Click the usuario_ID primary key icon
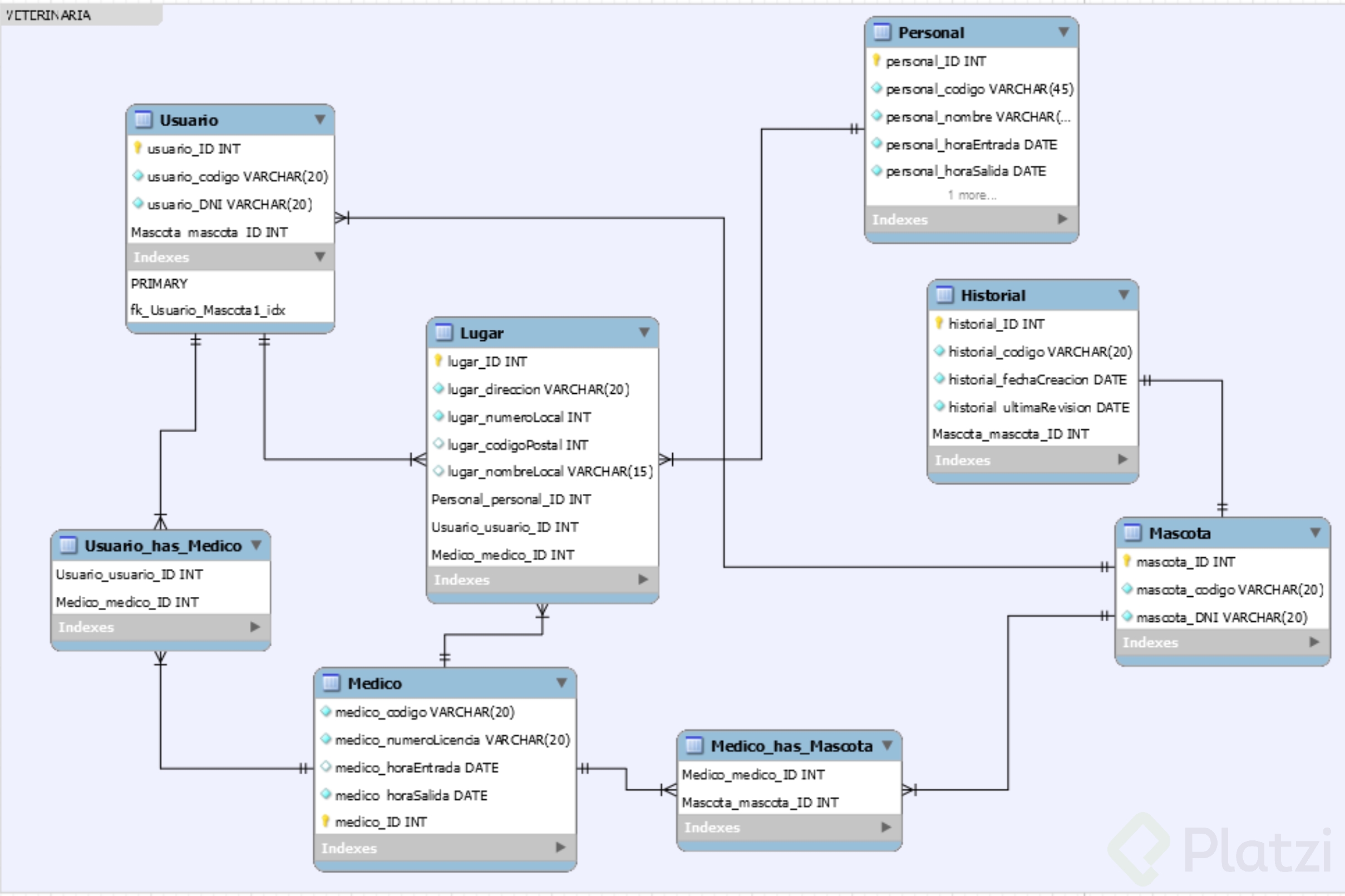Screen dimensions: 1345x896 (x=138, y=148)
